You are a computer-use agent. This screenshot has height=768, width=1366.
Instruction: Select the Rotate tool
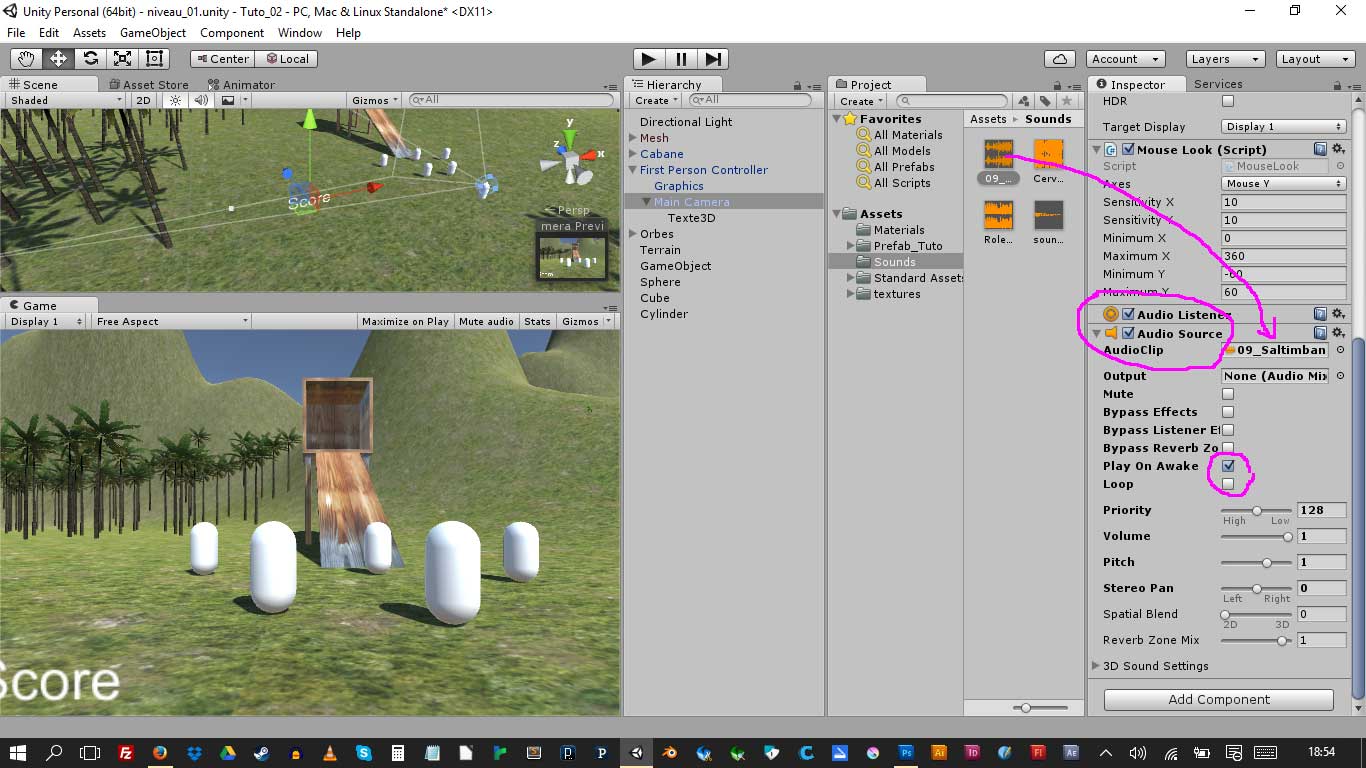90,59
